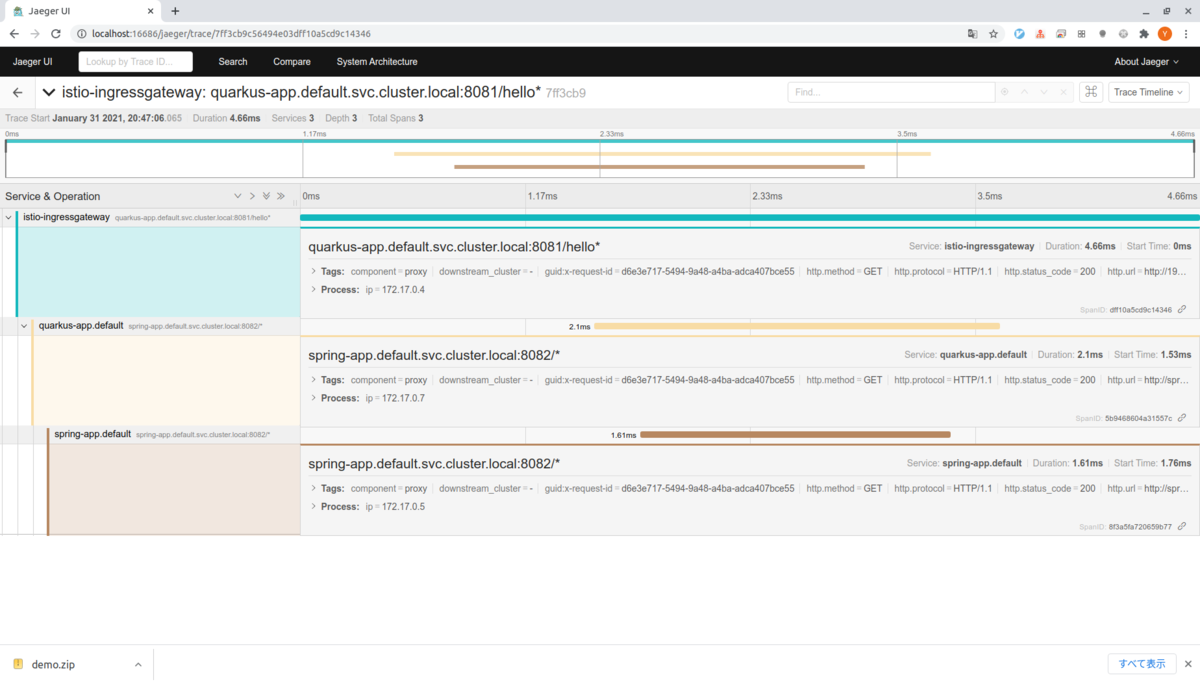Select the quarkus-app.default span row
The width and height of the screenshot is (1200, 684).
[x=600, y=326]
